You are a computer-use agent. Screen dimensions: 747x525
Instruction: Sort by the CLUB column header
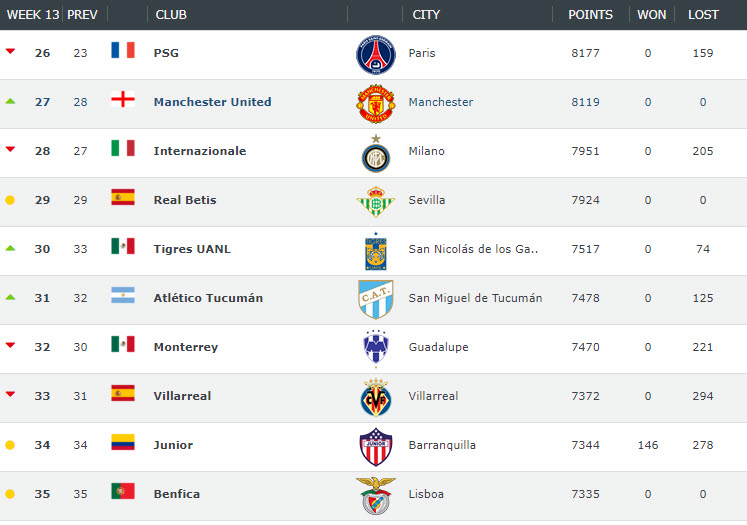[171, 15]
